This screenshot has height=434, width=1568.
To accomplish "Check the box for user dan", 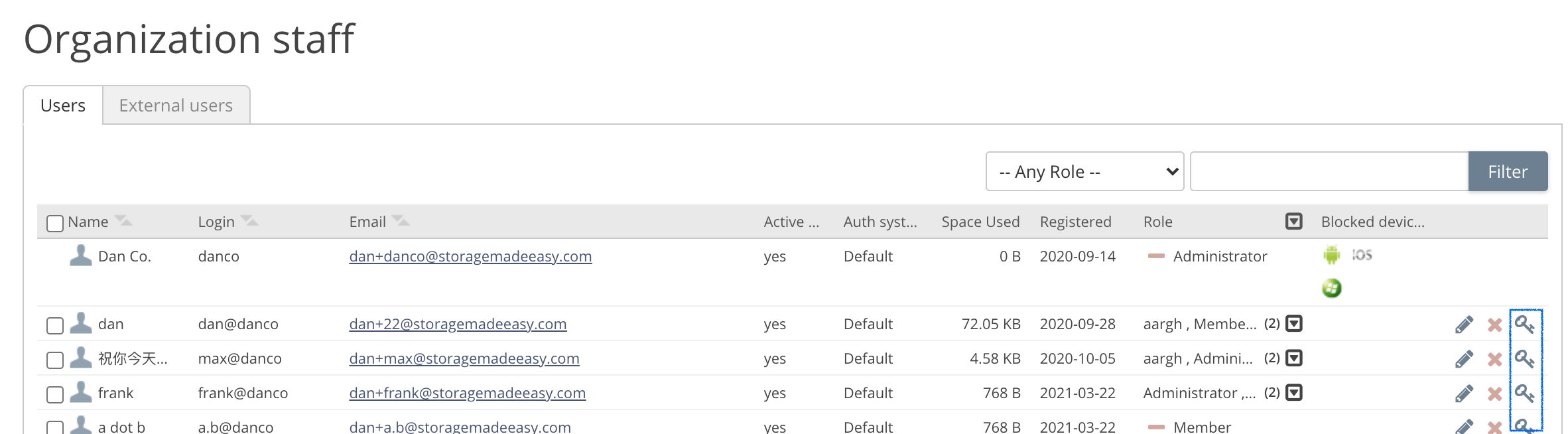I will 55,325.
